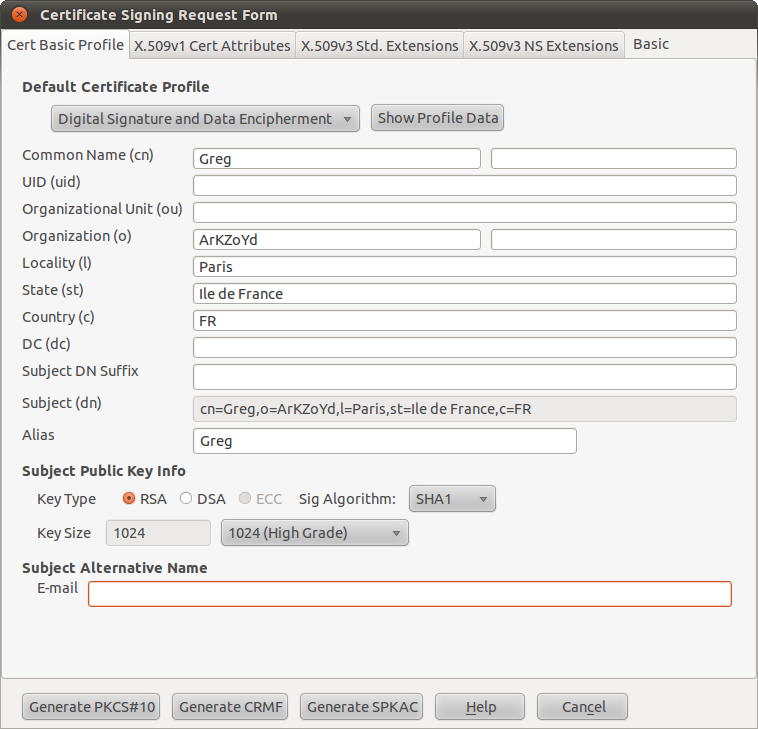Cancel the certificate request form
Screen dimensions: 758x729
click(583, 707)
